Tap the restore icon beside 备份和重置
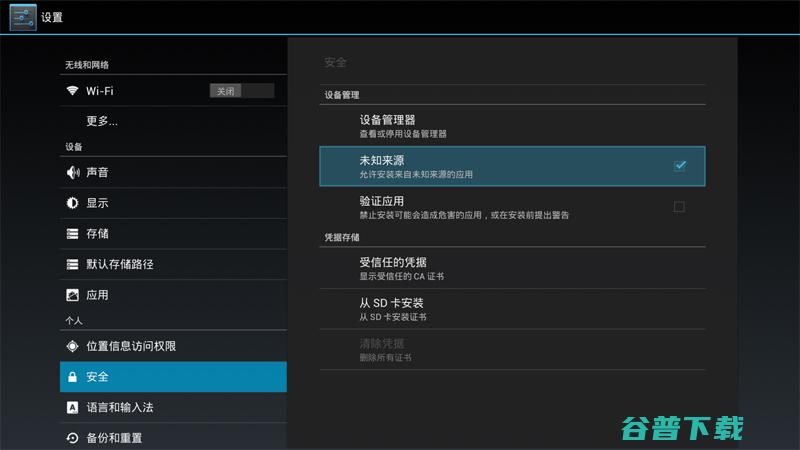800x450 pixels. (x=72, y=438)
